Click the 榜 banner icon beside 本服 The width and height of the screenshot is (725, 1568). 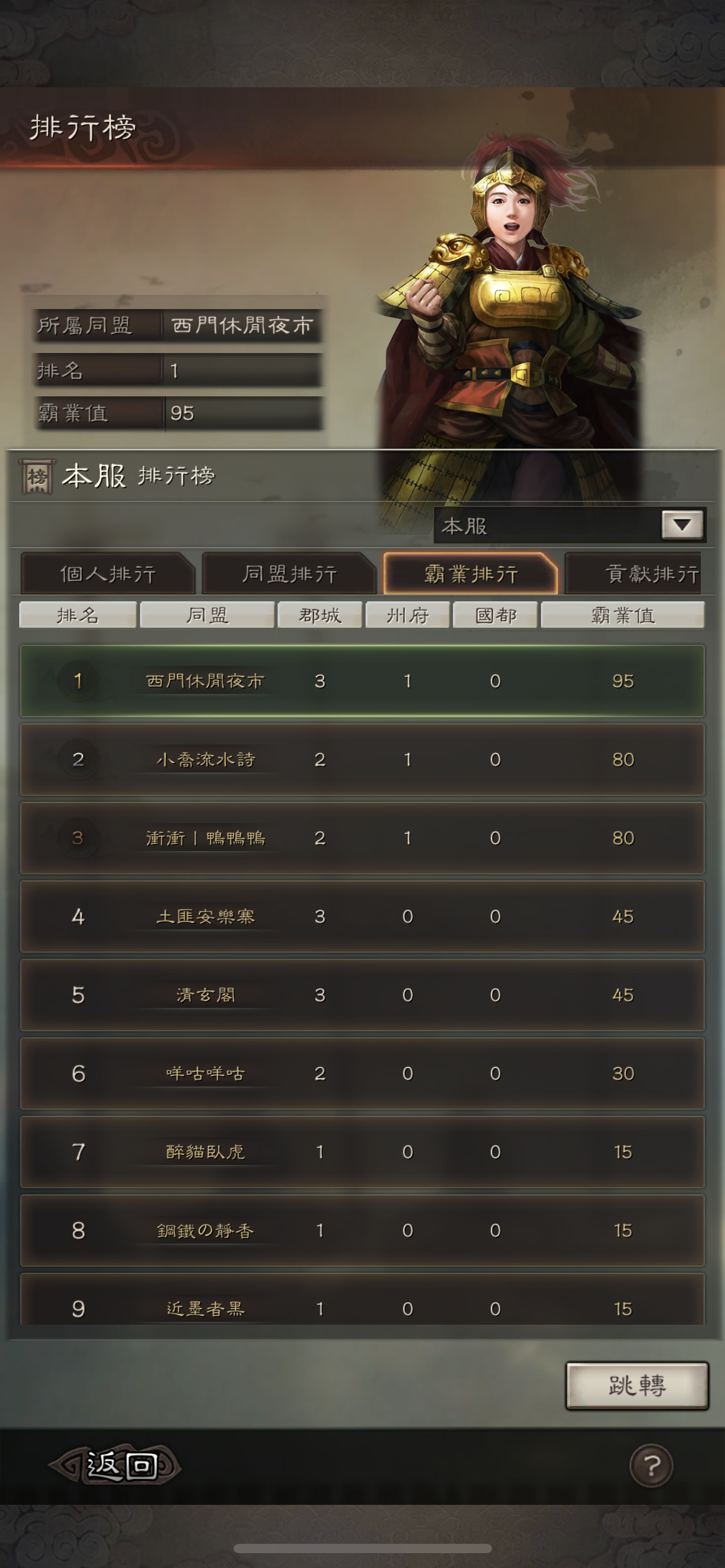click(x=37, y=476)
